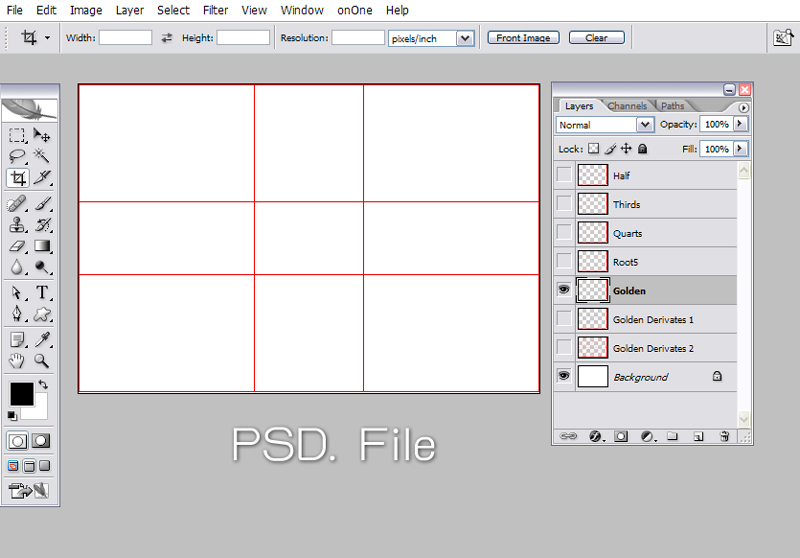800x558 pixels.
Task: Swap foreground and background colors
Action: [x=43, y=385]
